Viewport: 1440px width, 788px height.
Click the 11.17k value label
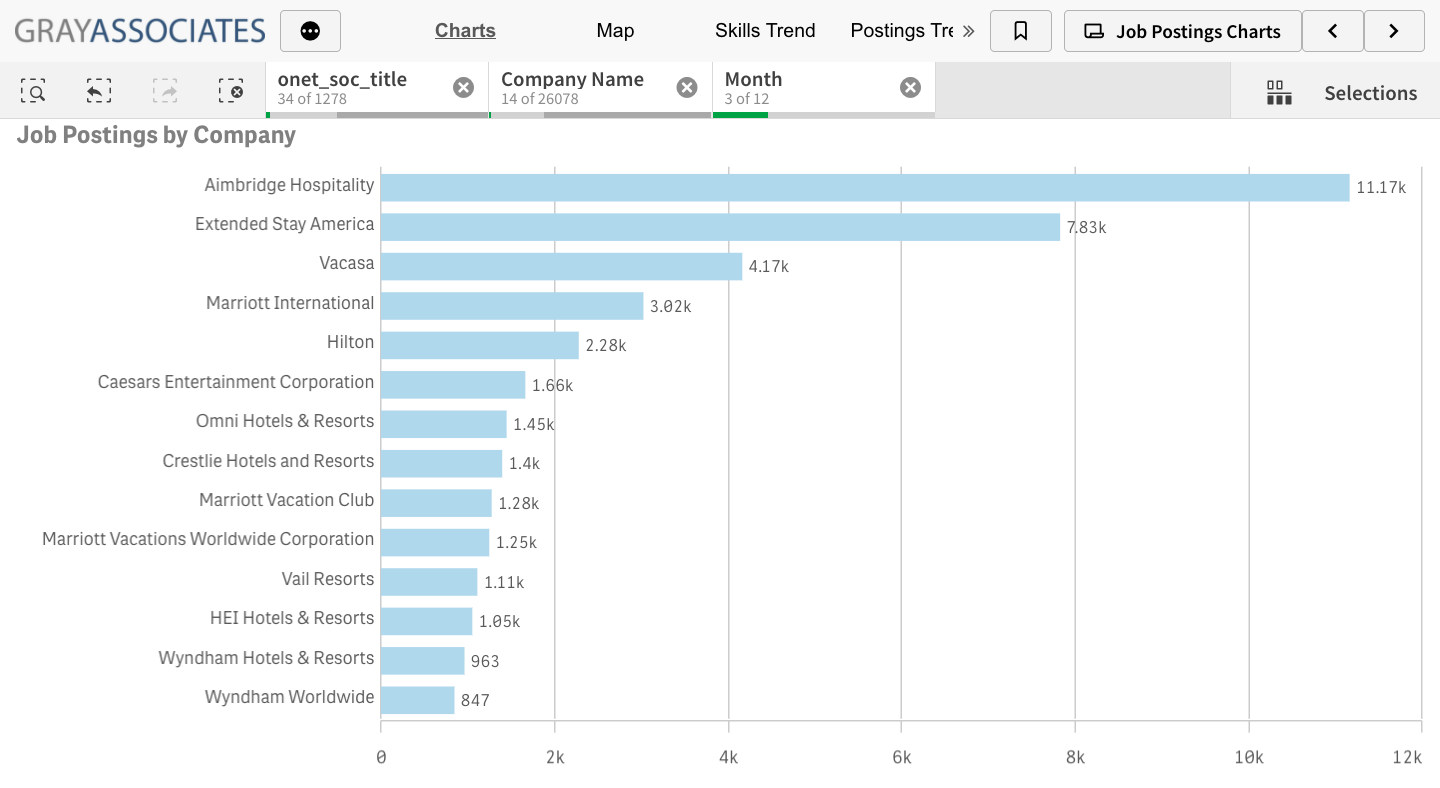coord(1381,188)
